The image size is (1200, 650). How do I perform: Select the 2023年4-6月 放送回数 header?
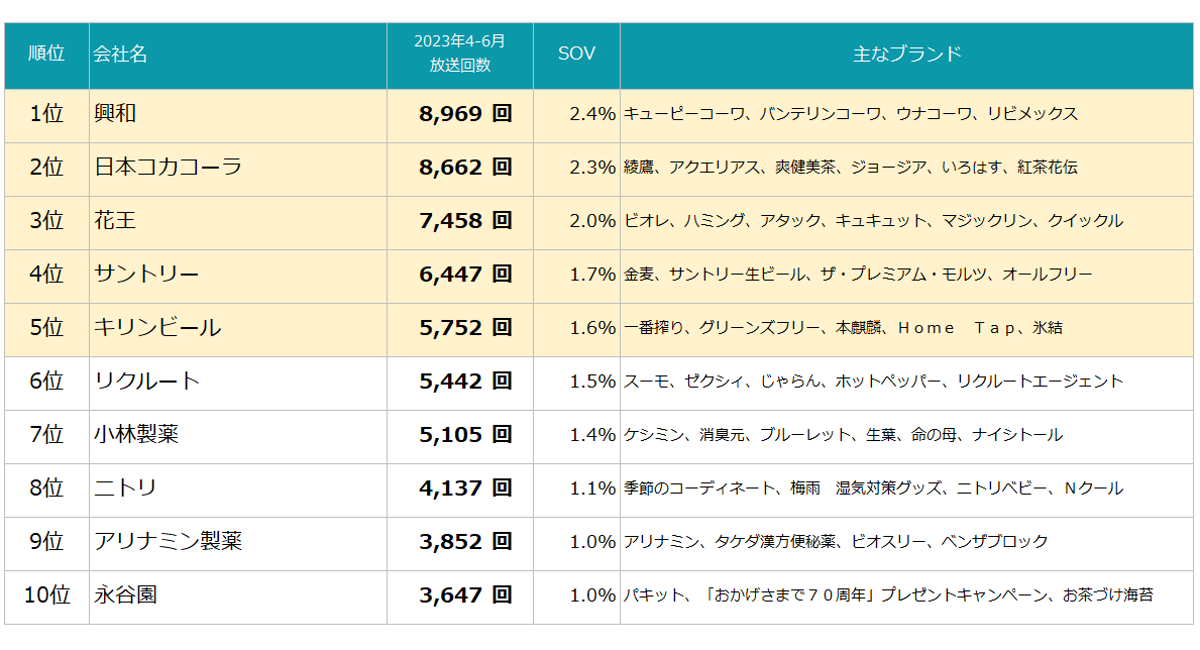click(x=460, y=54)
